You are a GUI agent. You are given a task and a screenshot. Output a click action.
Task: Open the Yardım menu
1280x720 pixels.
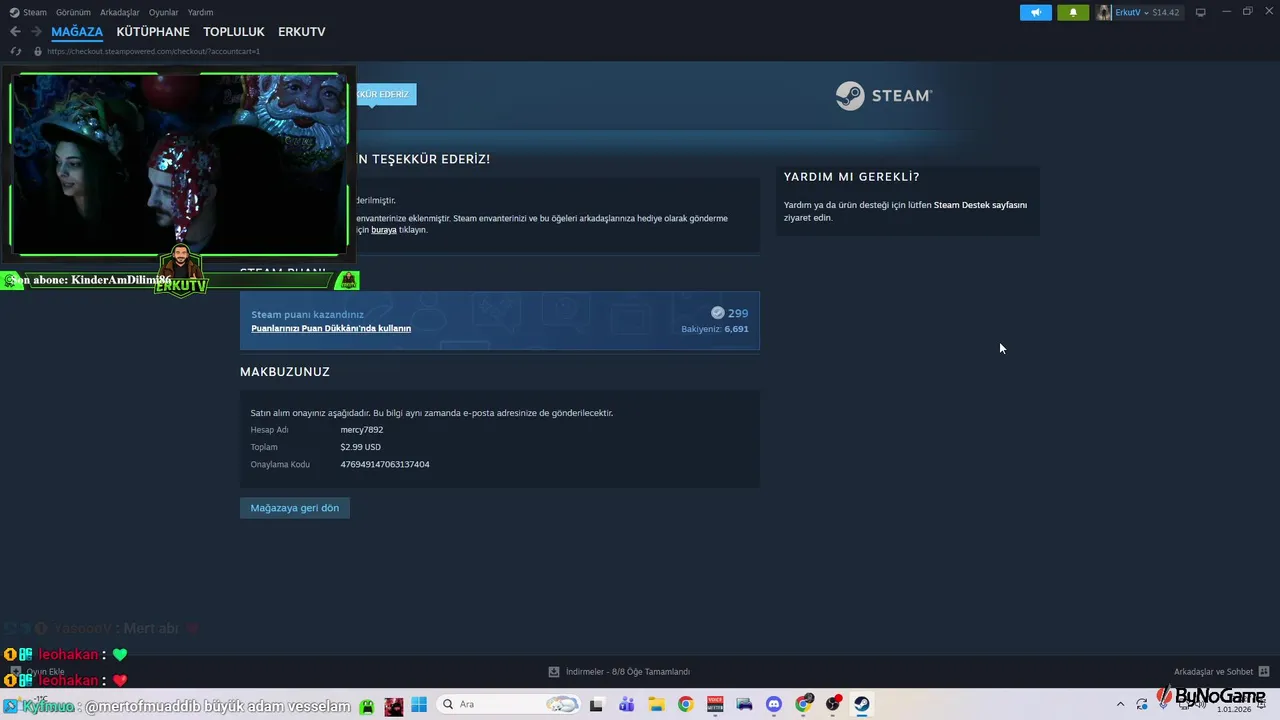(200, 12)
